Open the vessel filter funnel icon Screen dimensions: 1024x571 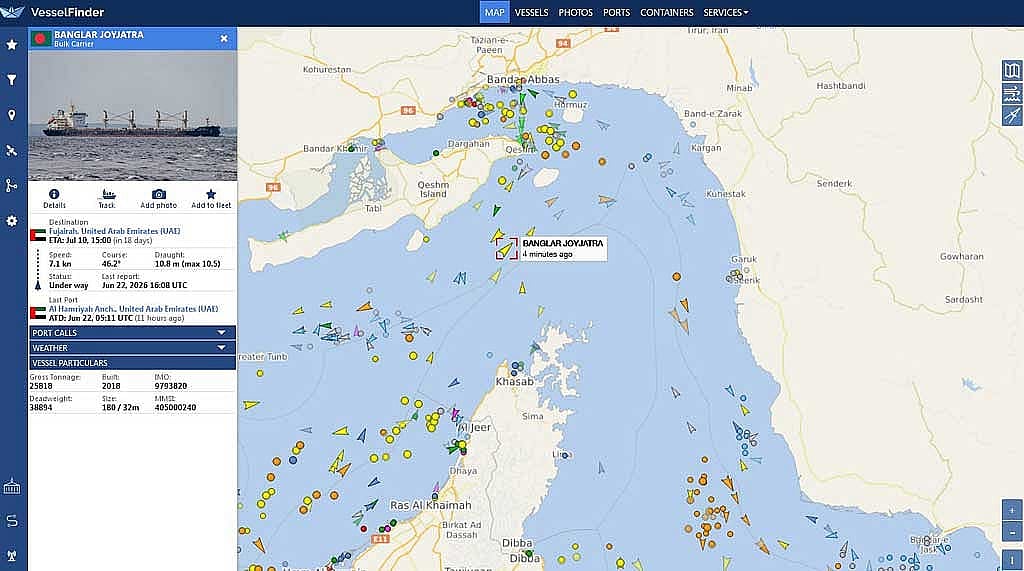12,80
